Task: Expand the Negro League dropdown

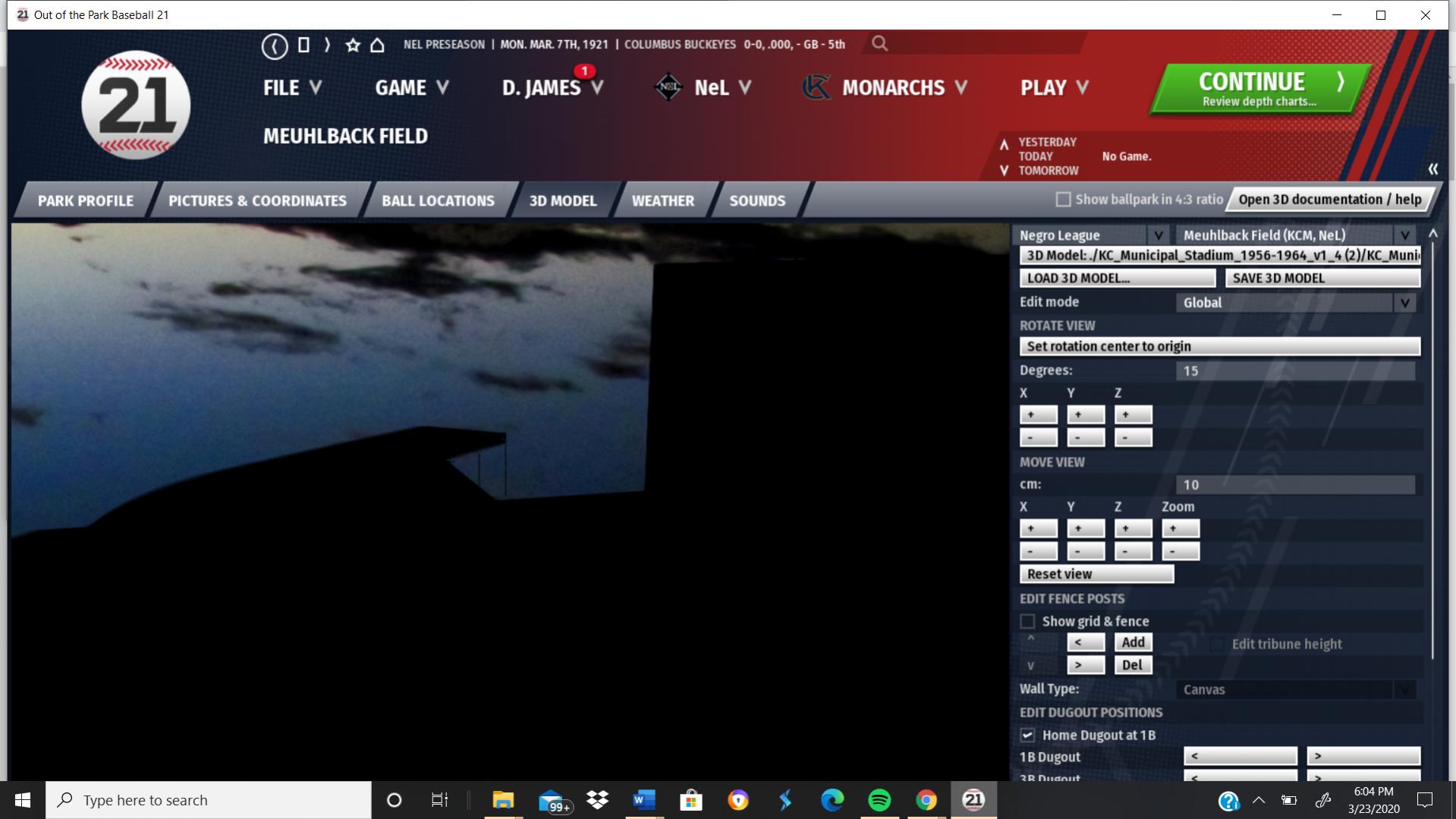Action: click(1158, 235)
